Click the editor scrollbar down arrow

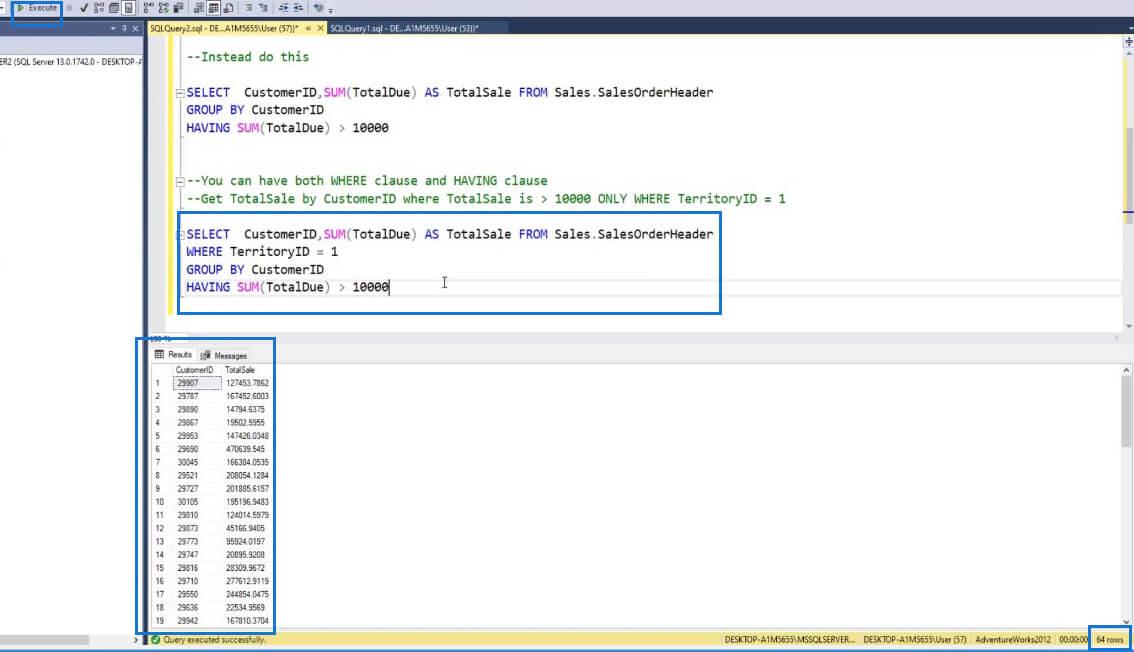[x=1128, y=327]
